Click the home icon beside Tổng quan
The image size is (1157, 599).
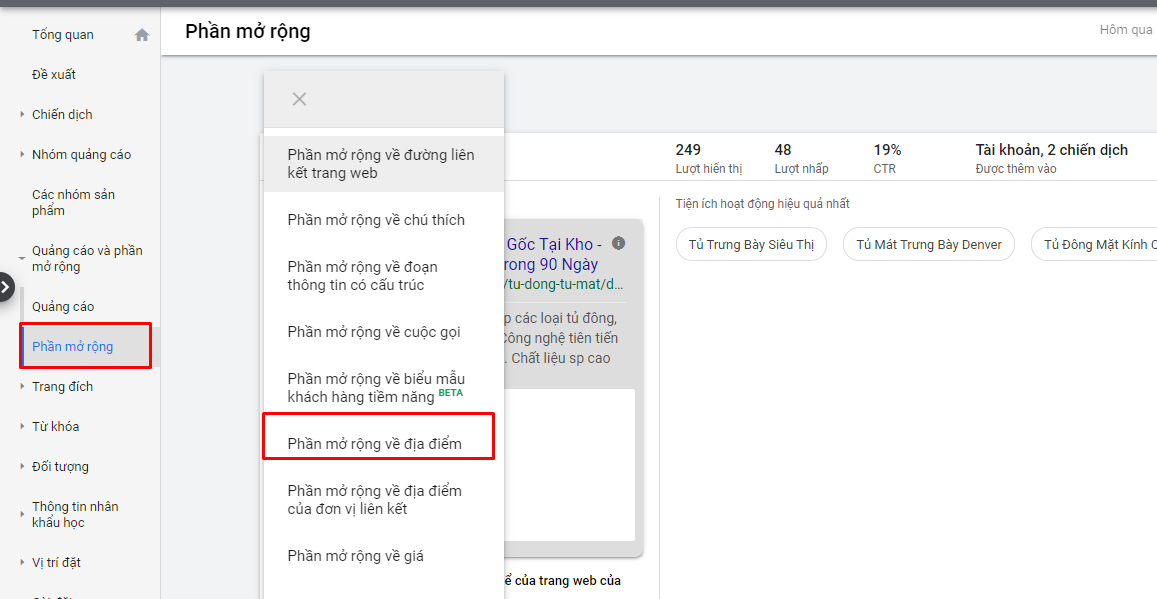(142, 35)
